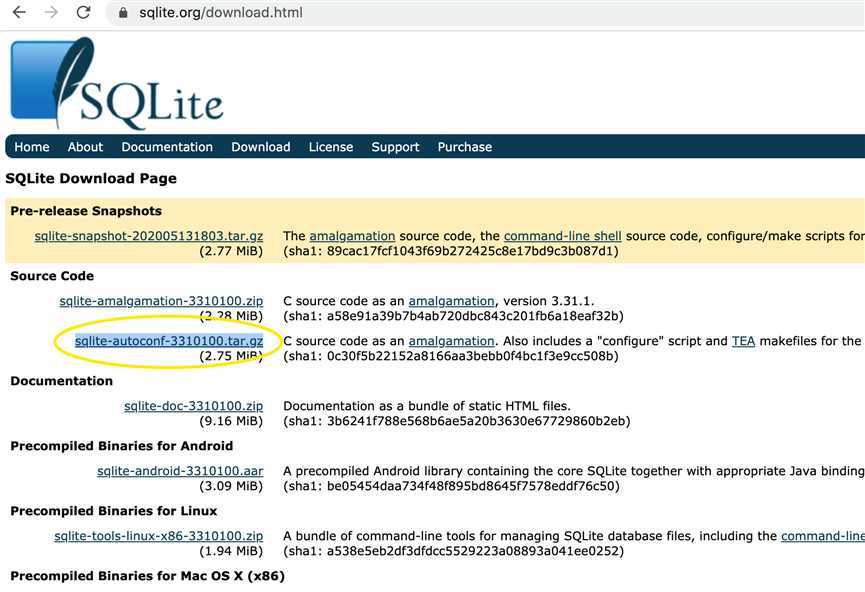Click the sha1 a58e91a3 hash text
This screenshot has height=592, width=865.
[x=453, y=316]
